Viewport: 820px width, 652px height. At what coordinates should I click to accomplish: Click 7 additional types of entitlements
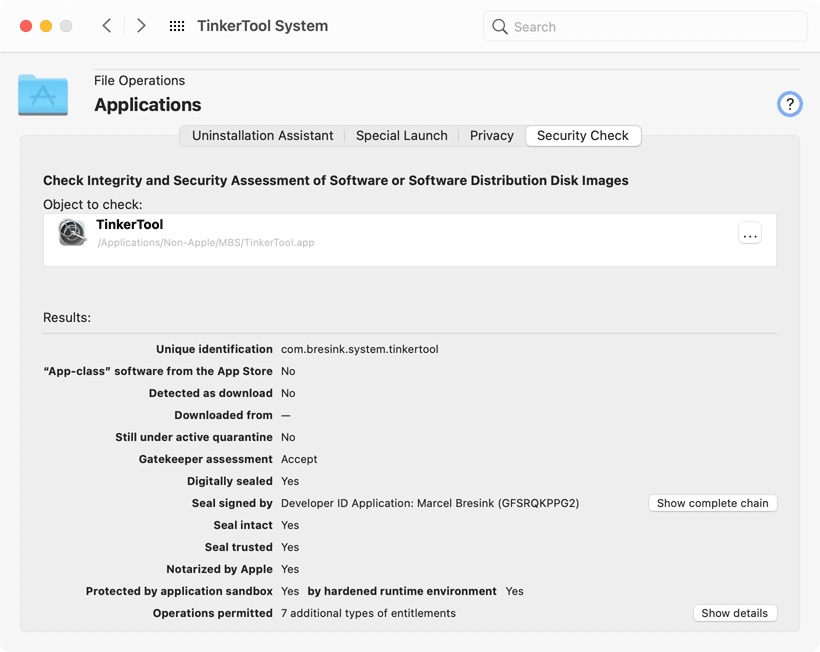[x=368, y=613]
